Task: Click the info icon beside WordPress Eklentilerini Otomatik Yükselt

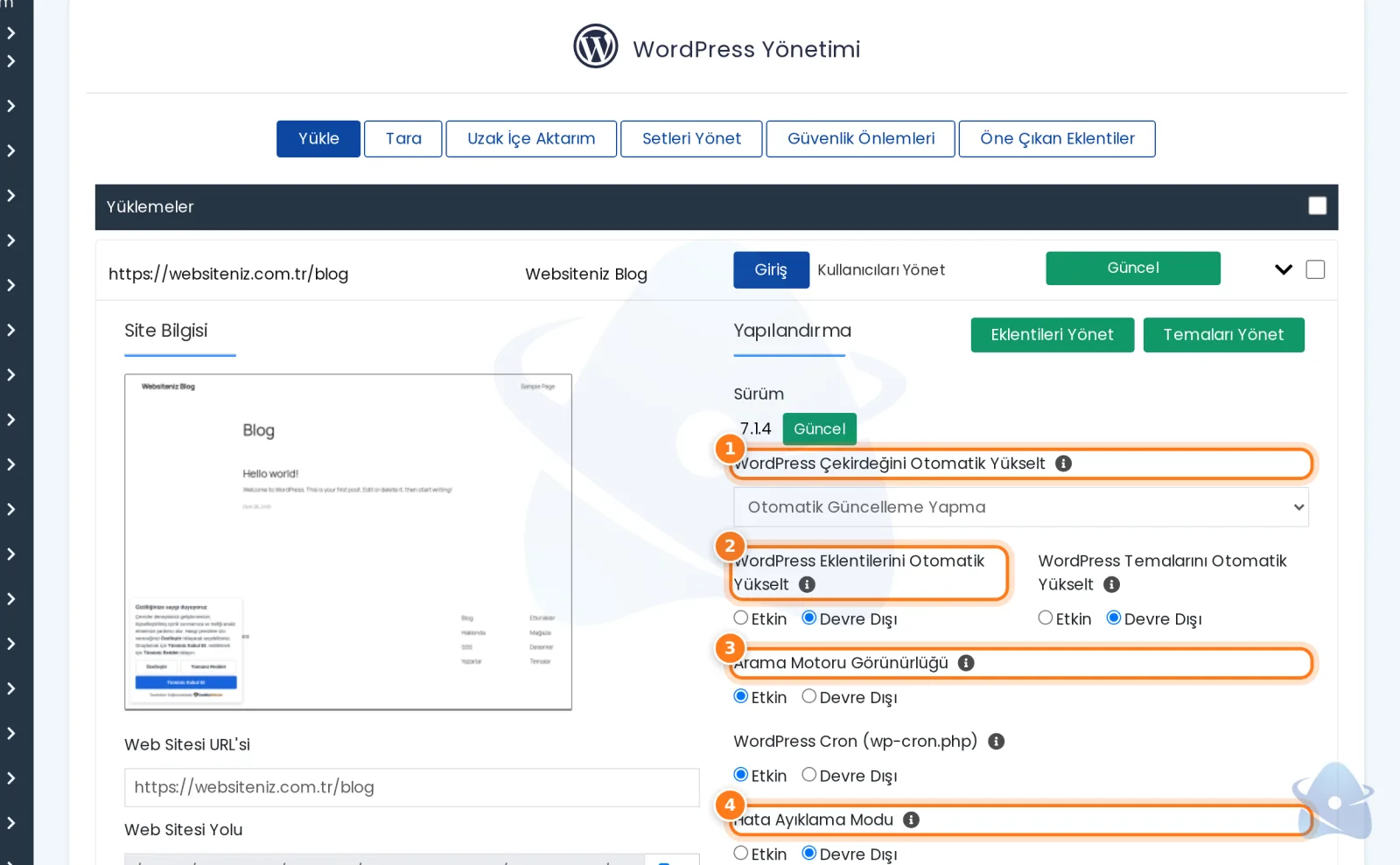Action: (807, 584)
